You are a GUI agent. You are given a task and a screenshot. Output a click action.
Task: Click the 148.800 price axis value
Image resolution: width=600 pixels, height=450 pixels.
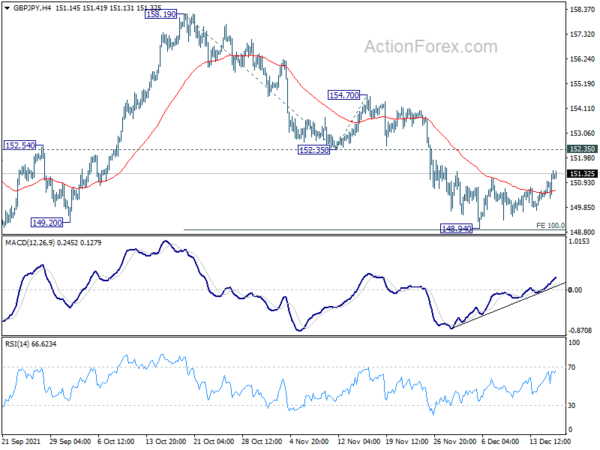pyautogui.click(x=582, y=232)
